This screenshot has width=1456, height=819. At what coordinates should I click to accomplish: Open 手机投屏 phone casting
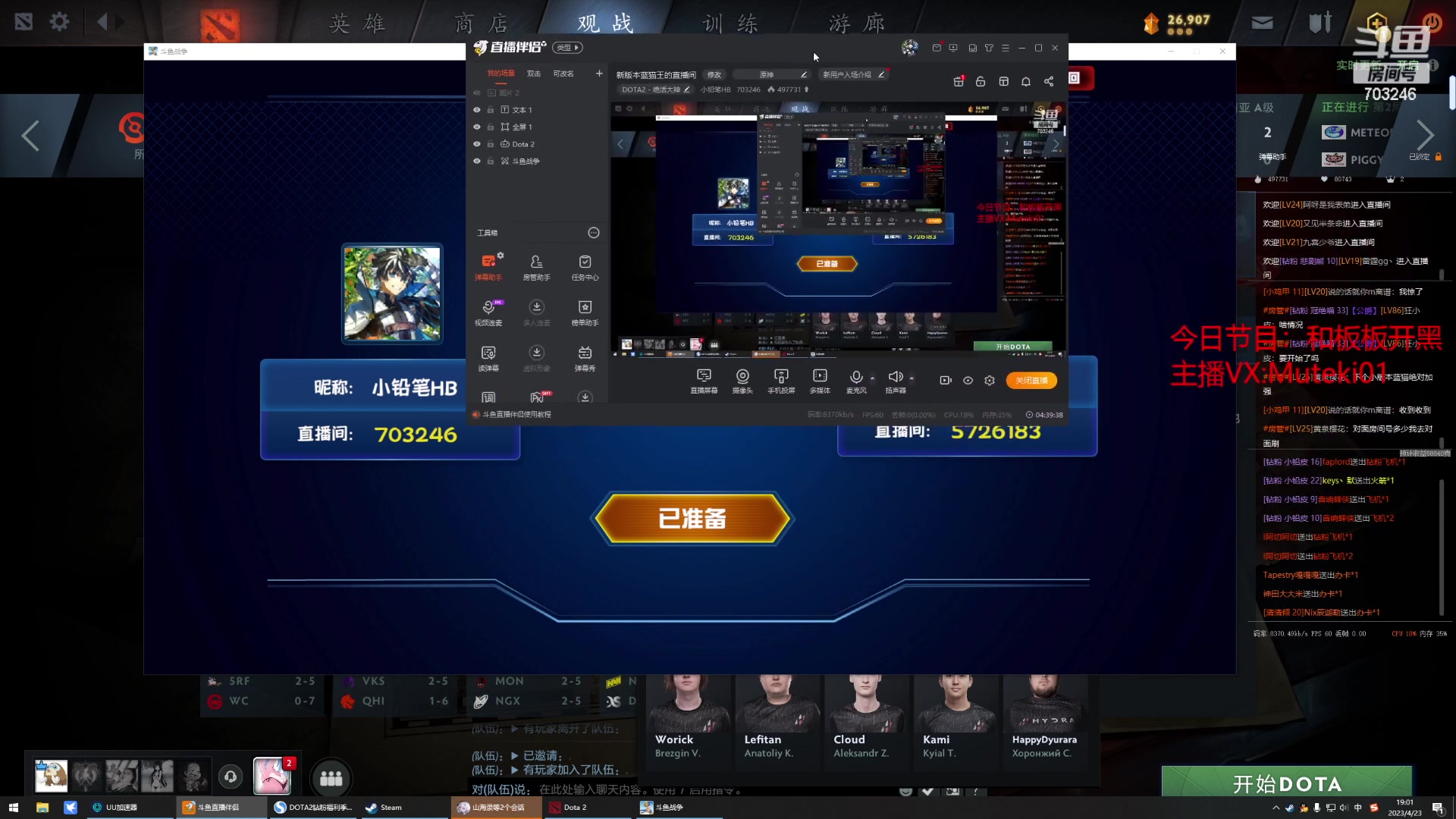click(781, 381)
